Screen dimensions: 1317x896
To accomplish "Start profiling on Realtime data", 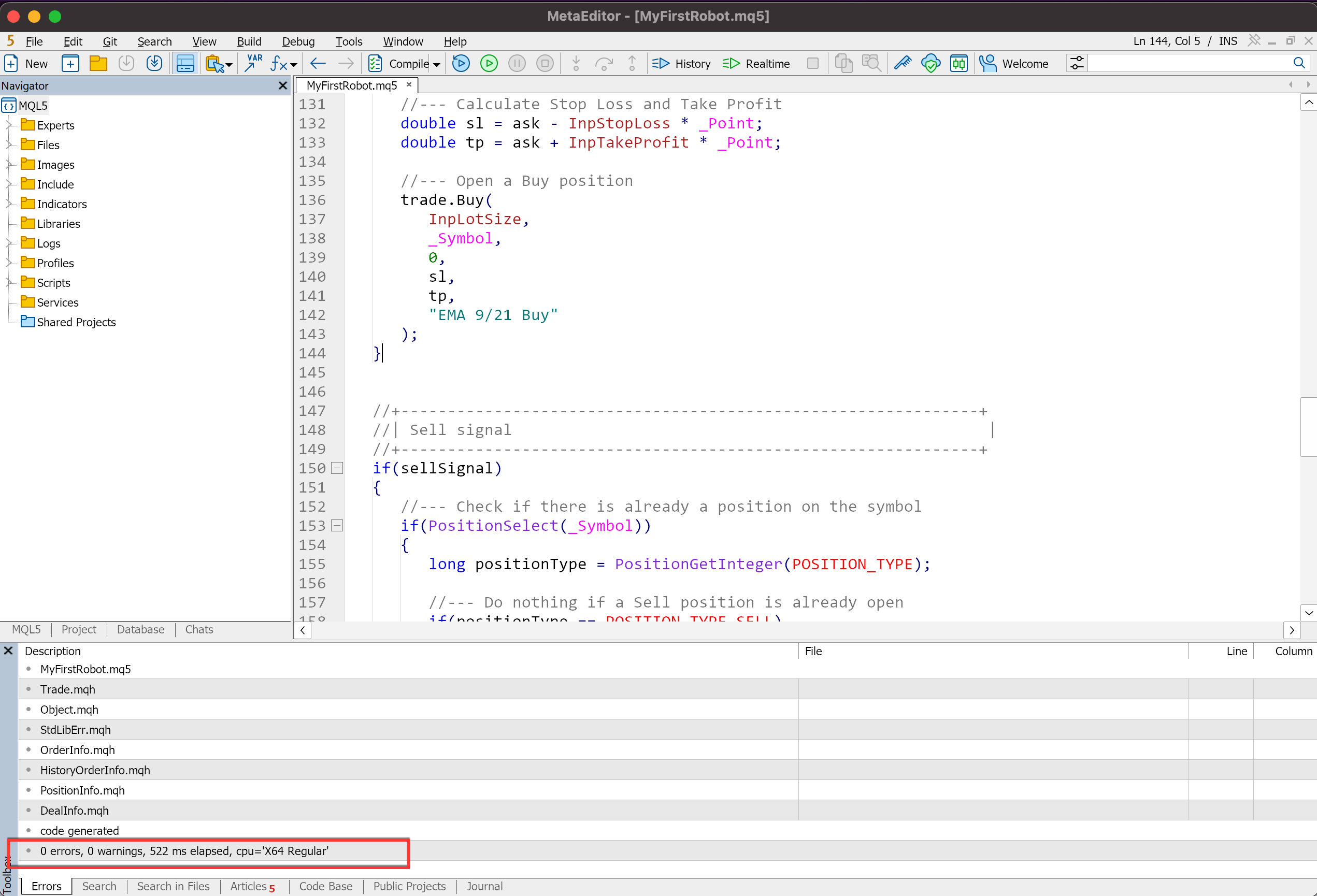I will point(756,63).
